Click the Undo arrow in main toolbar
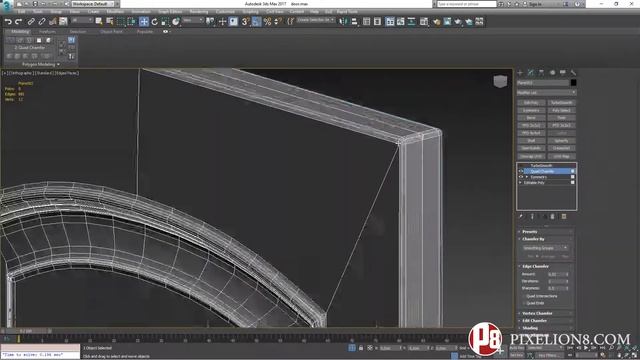The height and width of the screenshot is (360, 640). tap(8, 21)
